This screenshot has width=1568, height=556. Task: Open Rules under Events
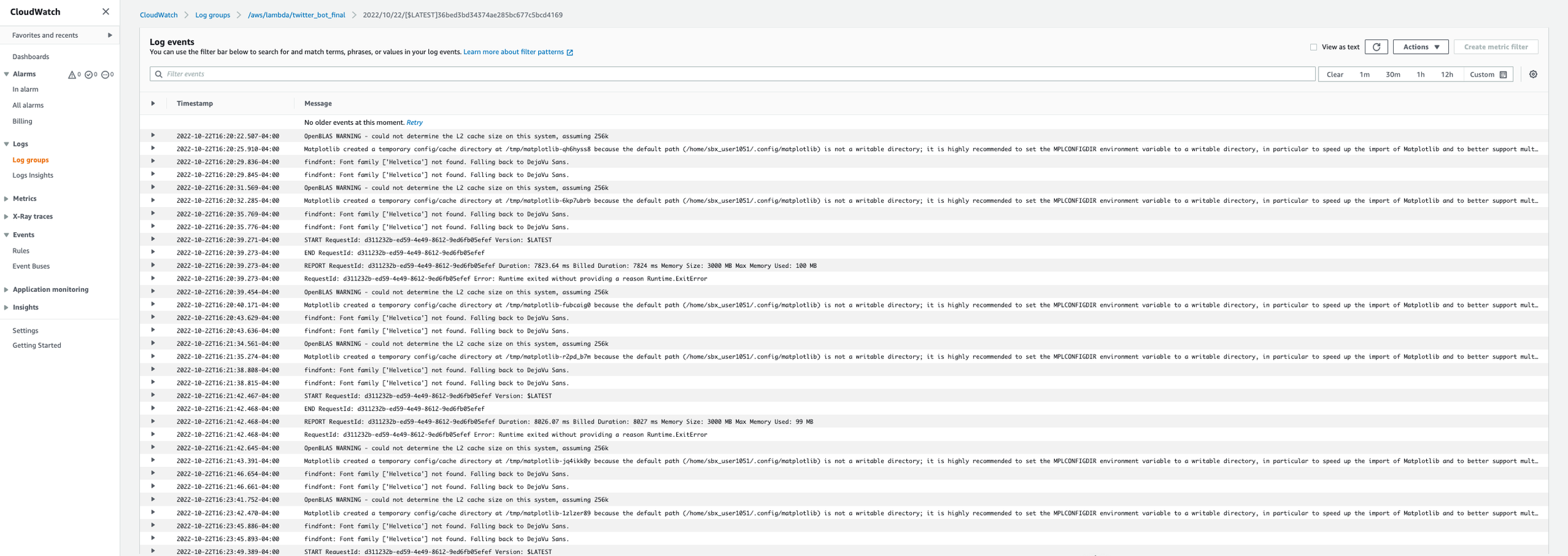pyautogui.click(x=21, y=251)
